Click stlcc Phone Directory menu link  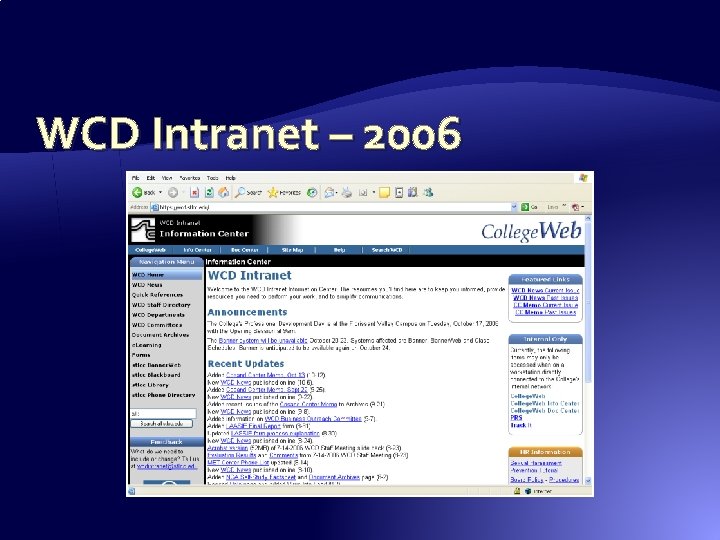point(163,395)
